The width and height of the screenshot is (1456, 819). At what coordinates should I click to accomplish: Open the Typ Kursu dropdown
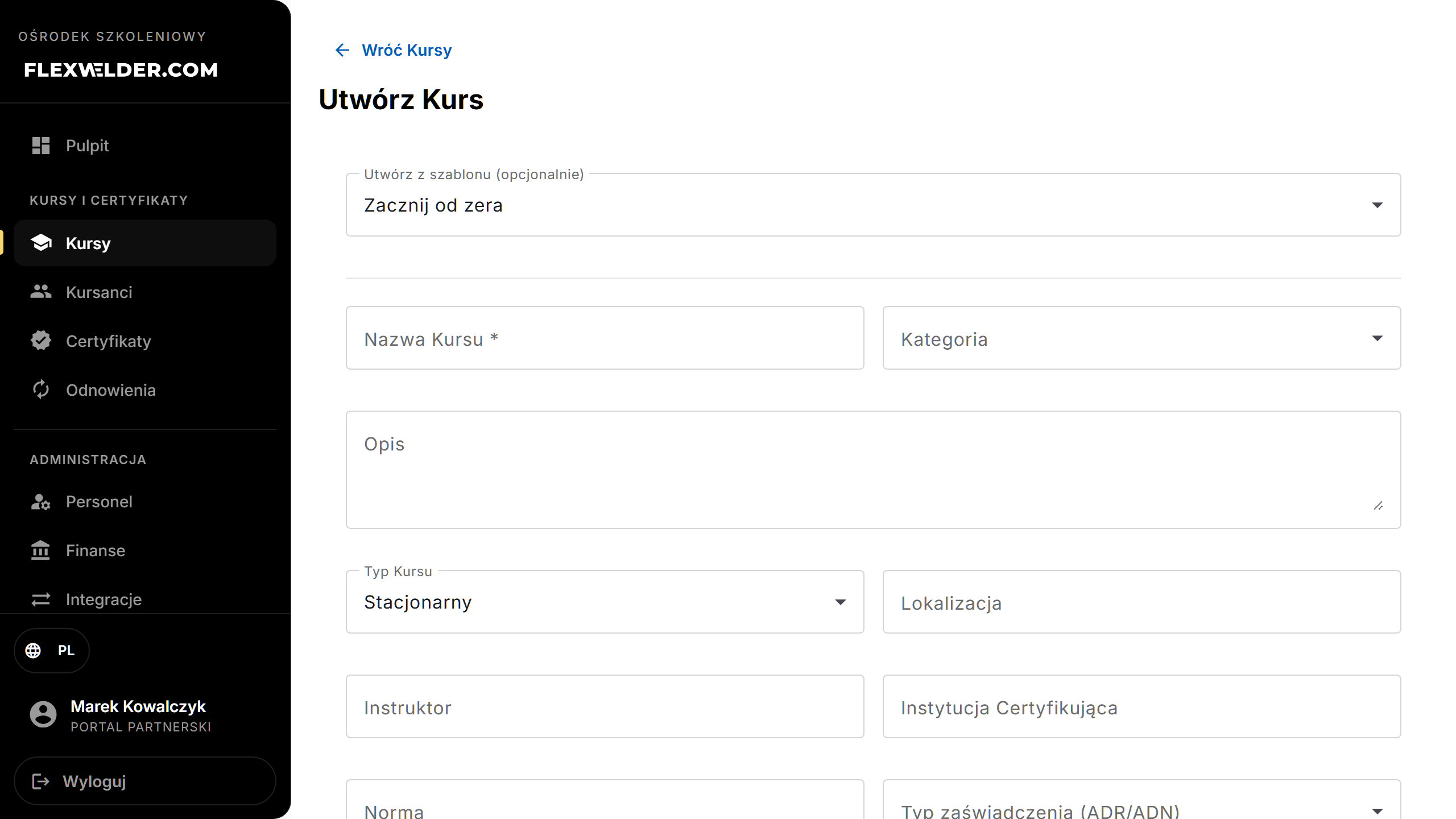tap(605, 602)
